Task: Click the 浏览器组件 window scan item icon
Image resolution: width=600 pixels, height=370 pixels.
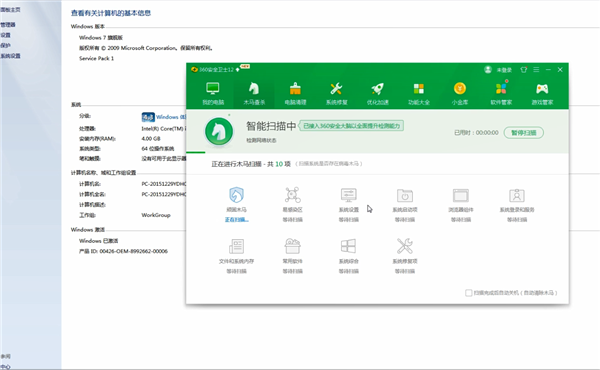Action: [461, 195]
